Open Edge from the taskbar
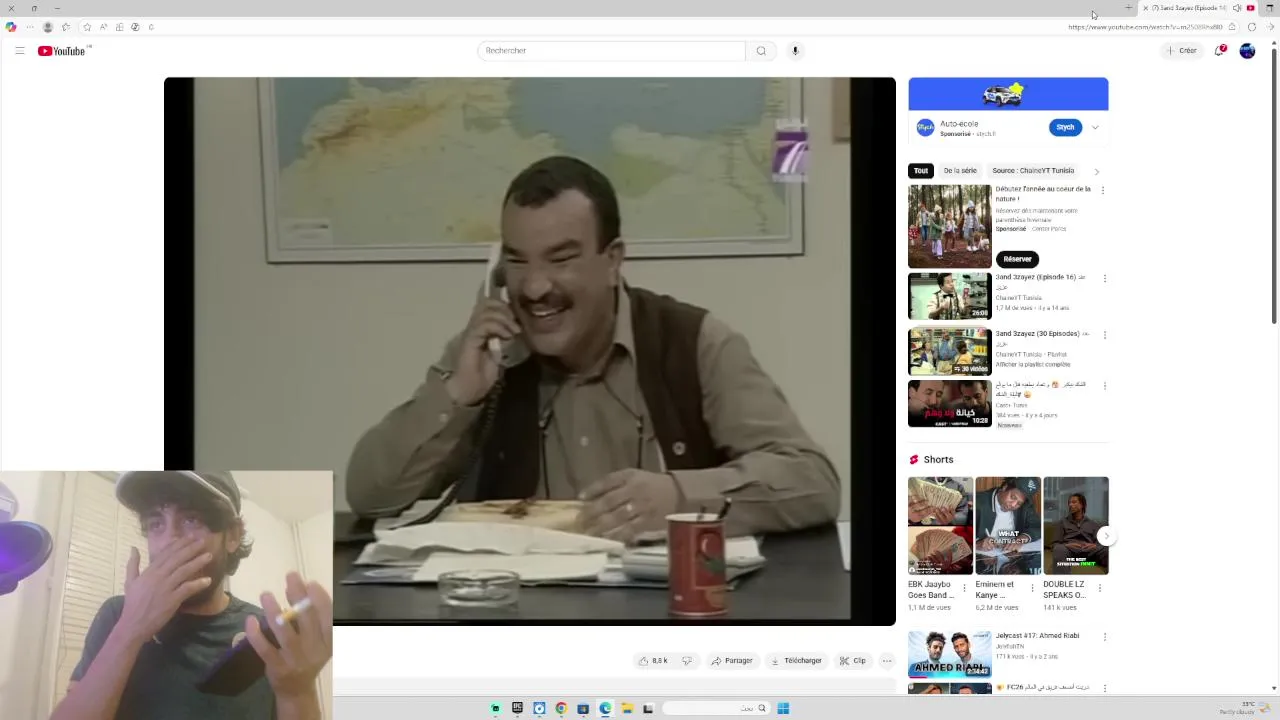This screenshot has width=1280, height=720. [605, 708]
